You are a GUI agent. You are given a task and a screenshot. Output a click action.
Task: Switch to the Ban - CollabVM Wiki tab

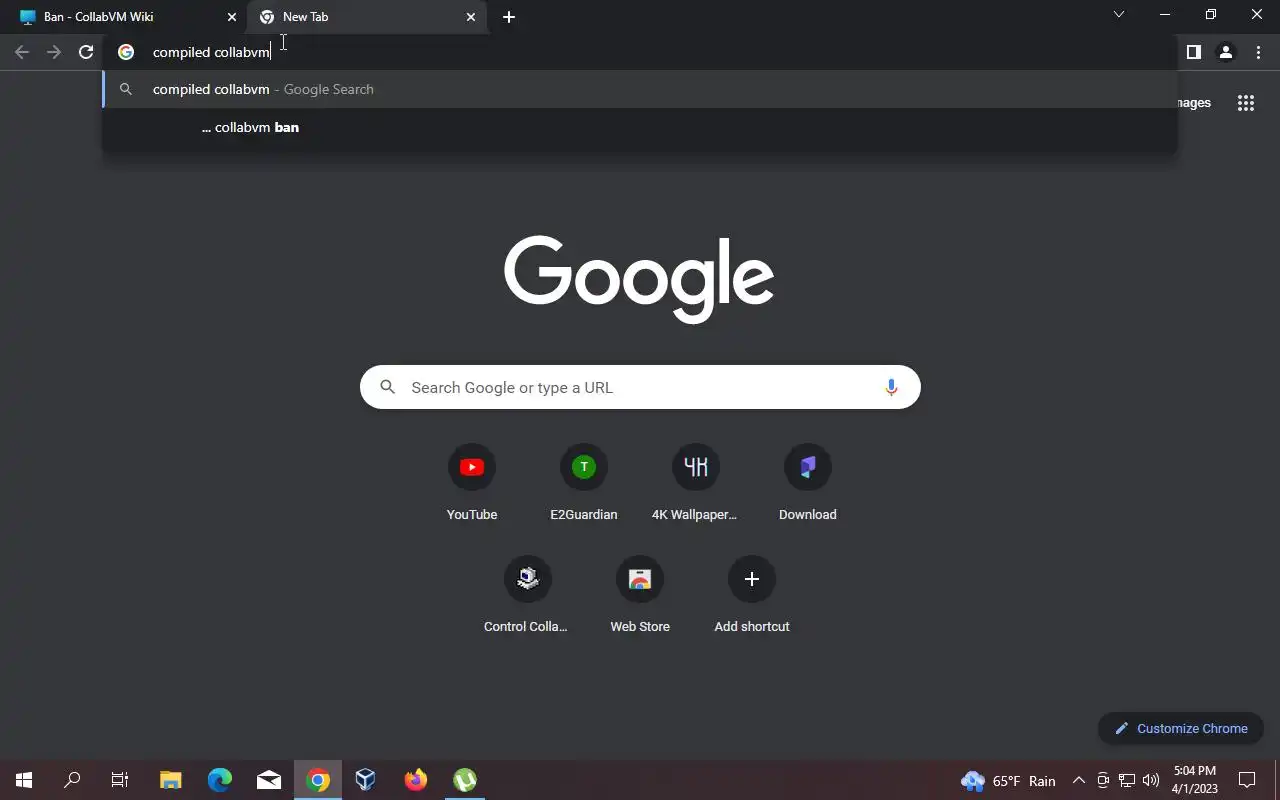[125, 17]
